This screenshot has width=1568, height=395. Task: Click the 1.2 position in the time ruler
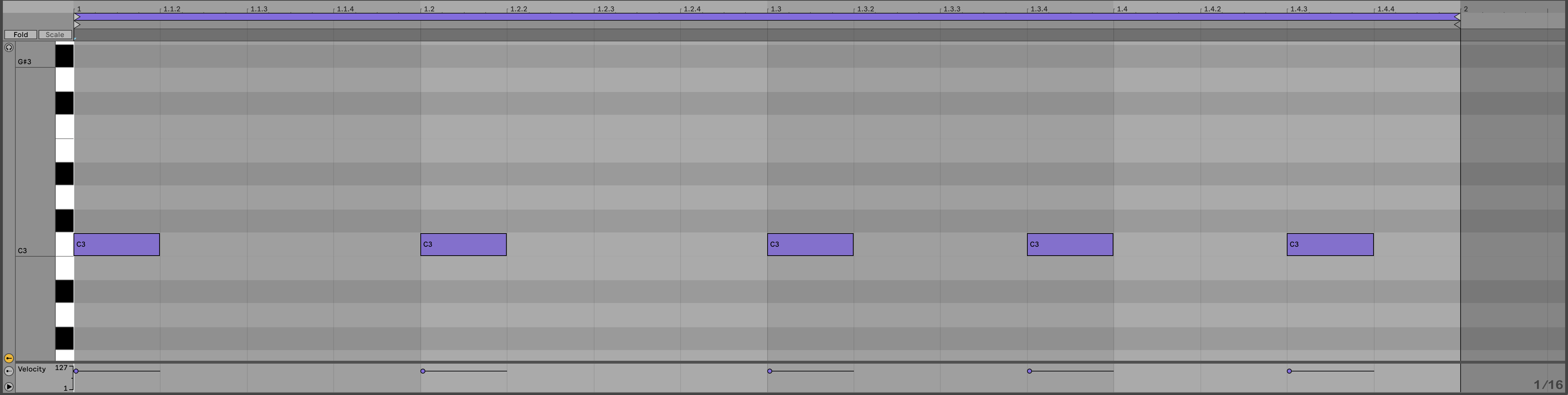(x=429, y=9)
